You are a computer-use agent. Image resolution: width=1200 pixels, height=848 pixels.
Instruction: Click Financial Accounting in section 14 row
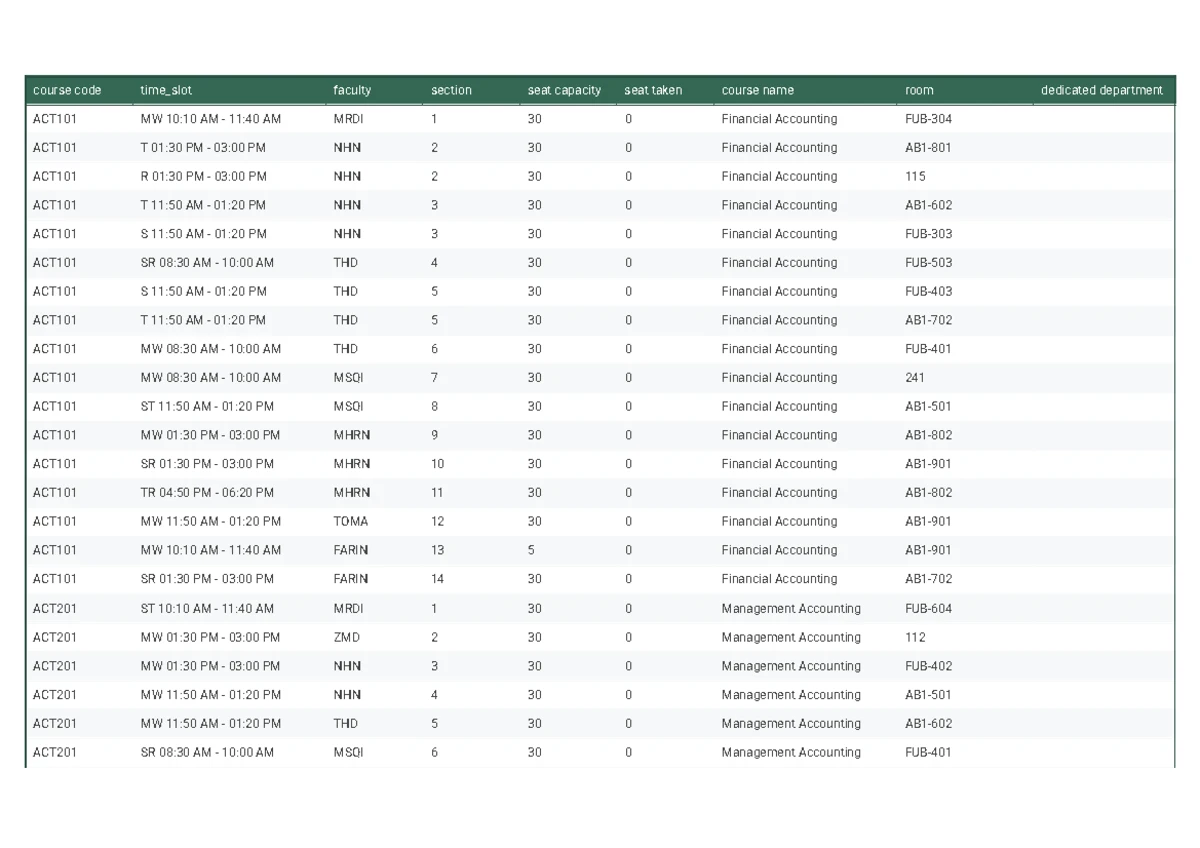(779, 580)
